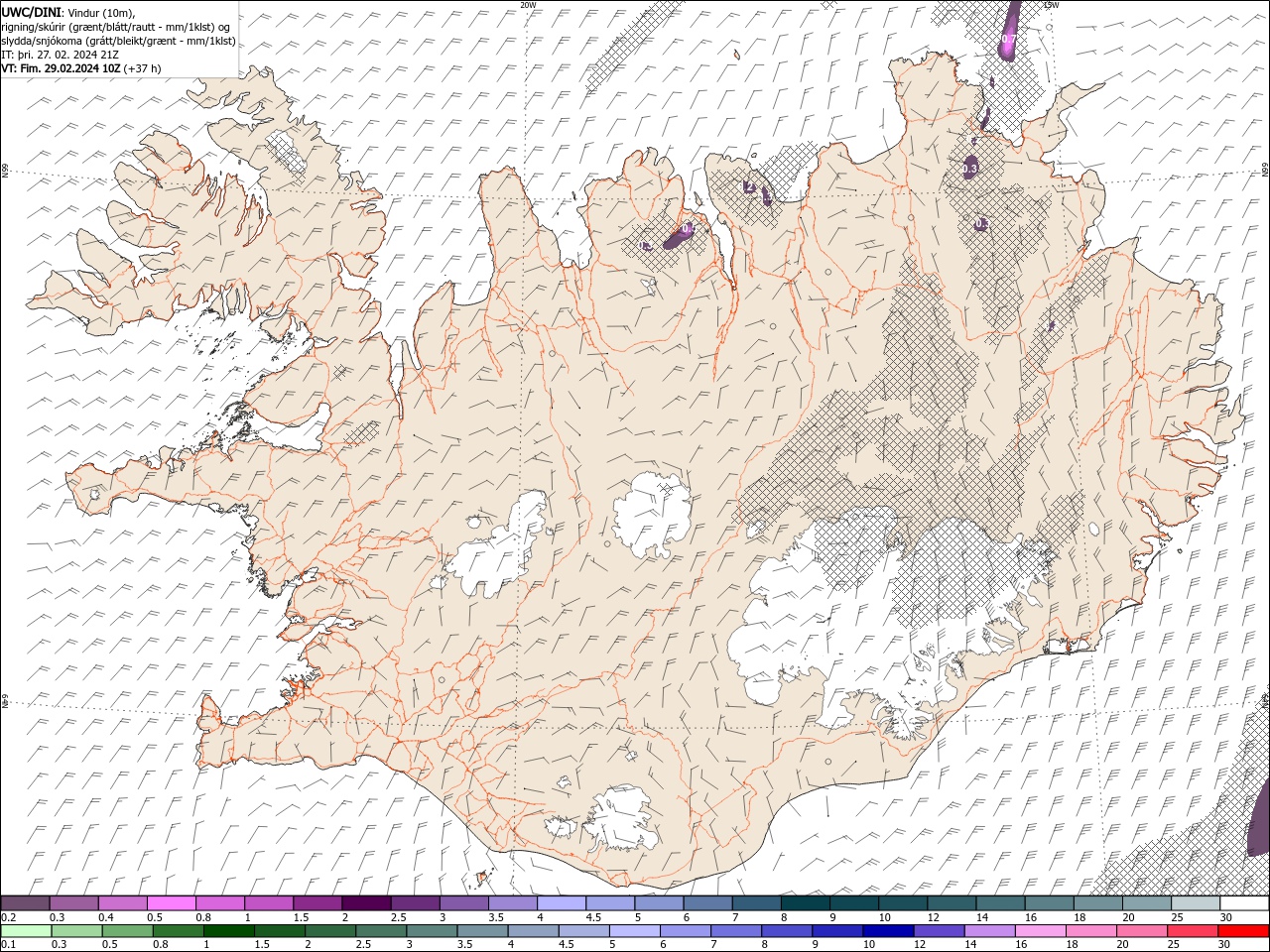Click the 'UWC/DINI: Vindur (10m)' title line

point(68,11)
